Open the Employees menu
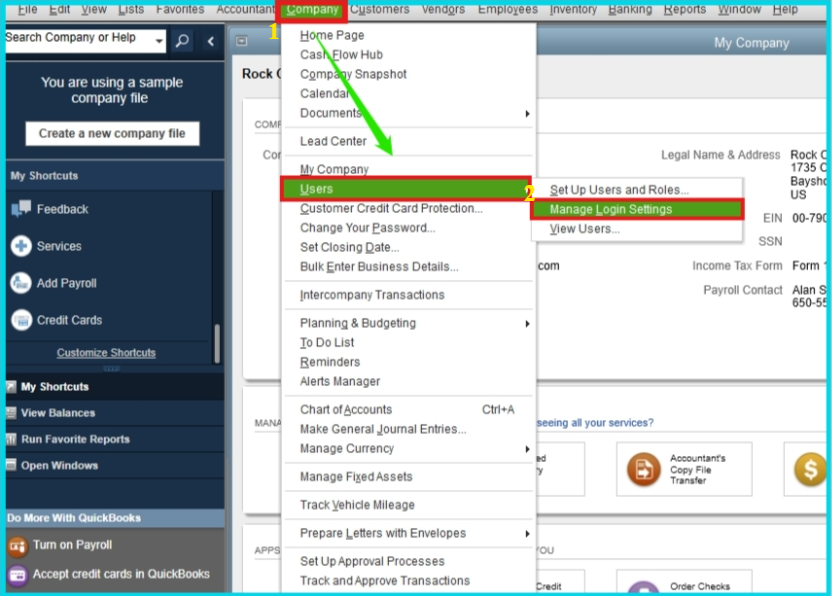Image resolution: width=832 pixels, height=596 pixels. coord(508,10)
